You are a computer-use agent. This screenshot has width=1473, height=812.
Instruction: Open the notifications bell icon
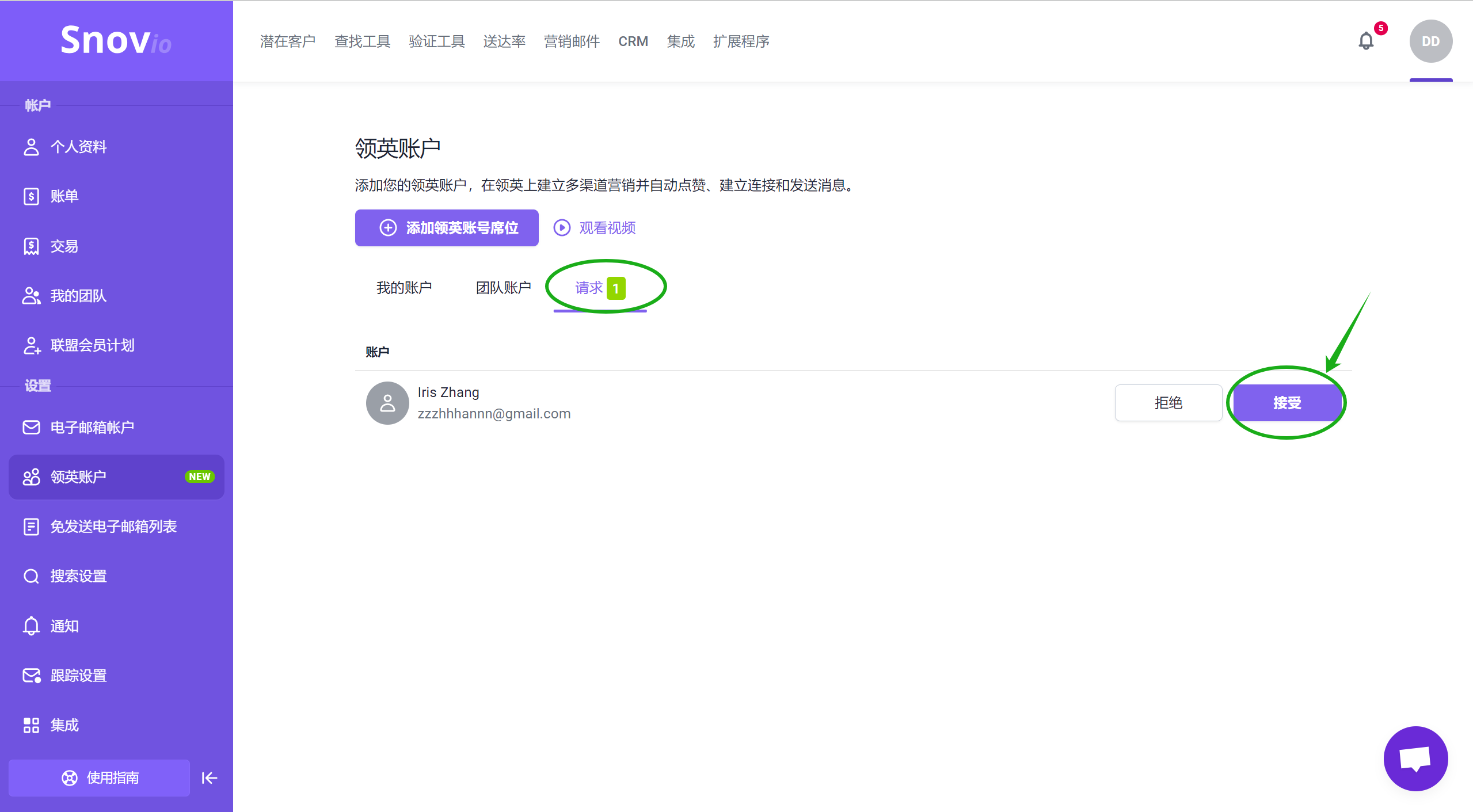click(1366, 41)
